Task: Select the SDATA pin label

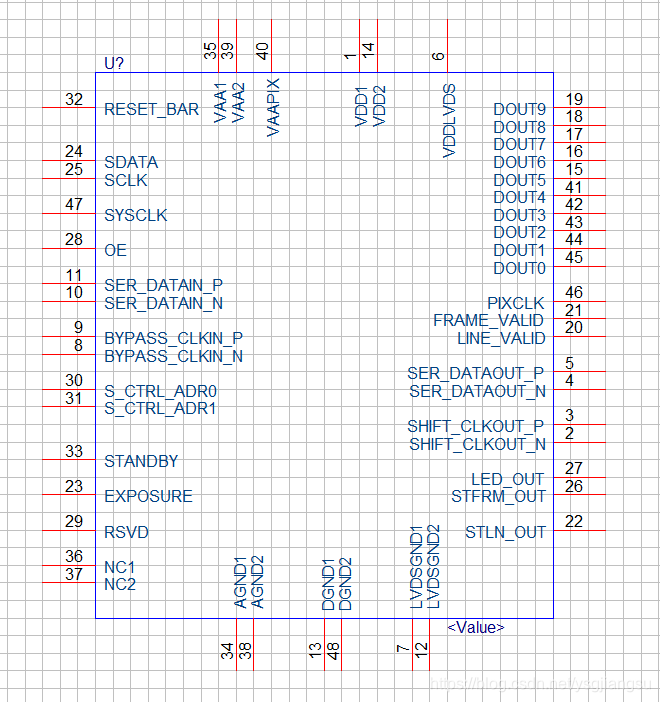Action: [131, 162]
